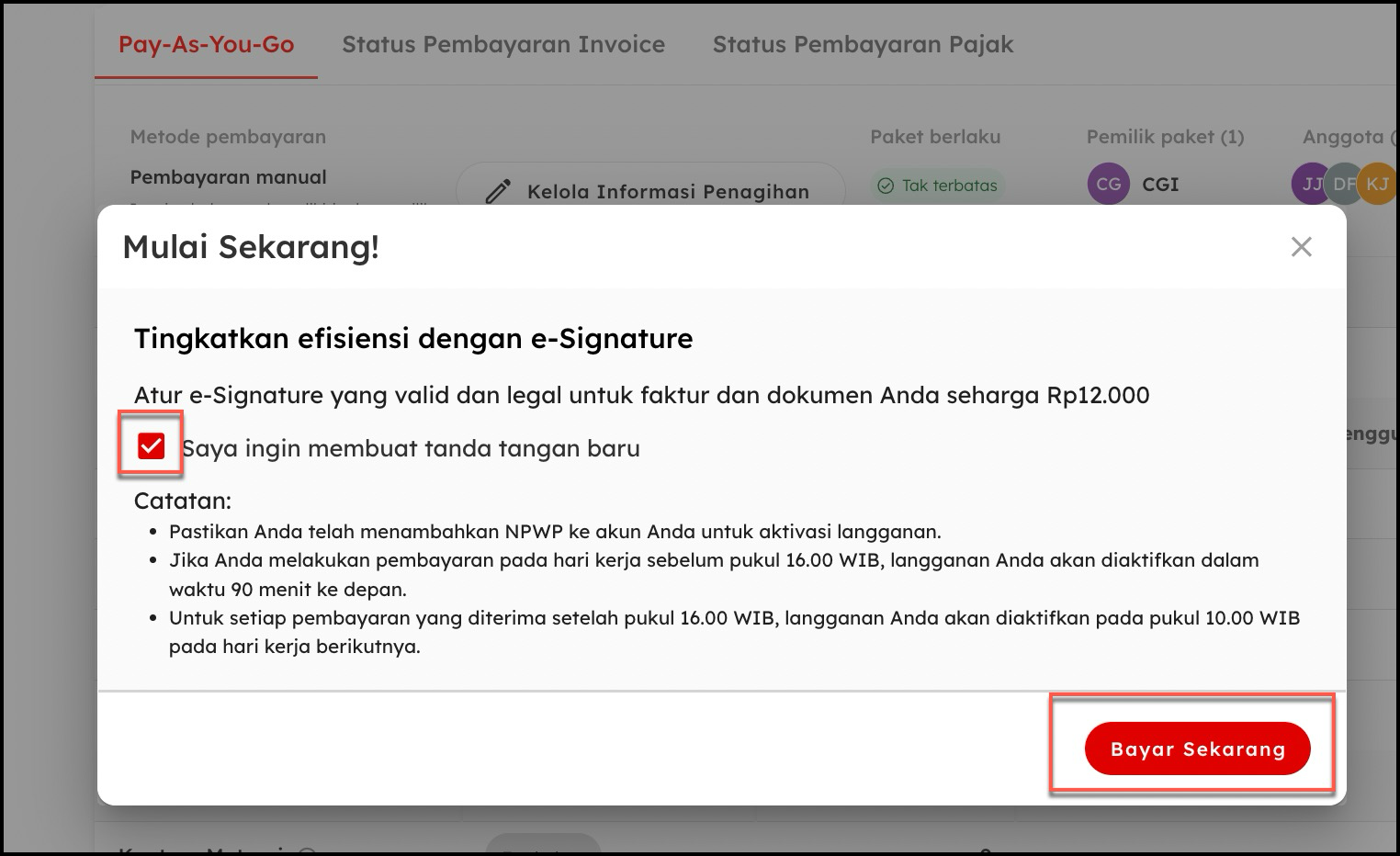The image size is (1400, 856).
Task: Select the DF member avatar
Action: click(1343, 184)
